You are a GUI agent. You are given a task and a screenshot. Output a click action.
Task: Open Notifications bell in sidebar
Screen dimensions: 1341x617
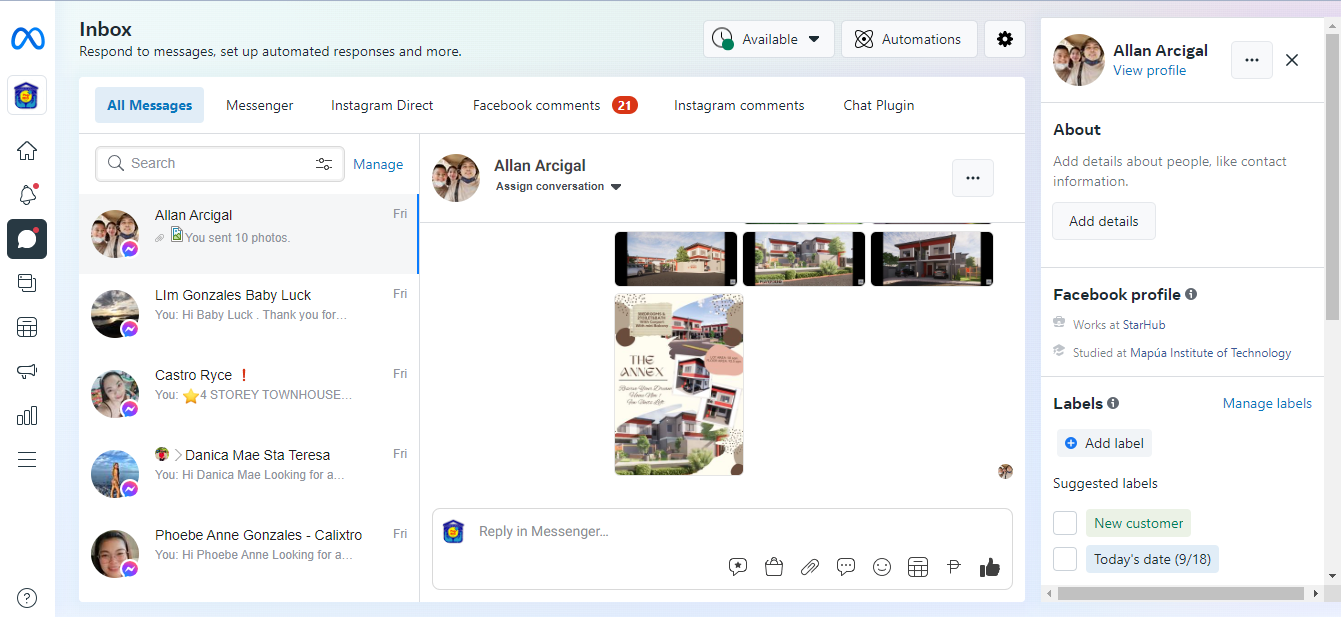tap(27, 194)
